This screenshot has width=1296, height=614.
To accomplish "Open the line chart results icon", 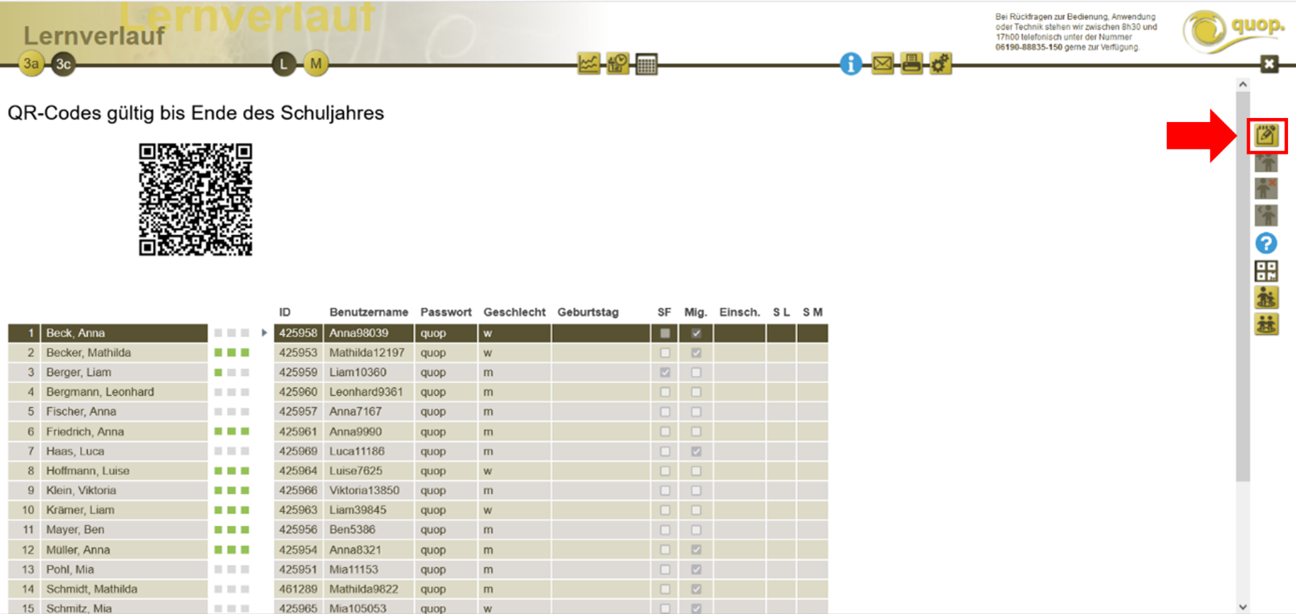I will click(589, 64).
